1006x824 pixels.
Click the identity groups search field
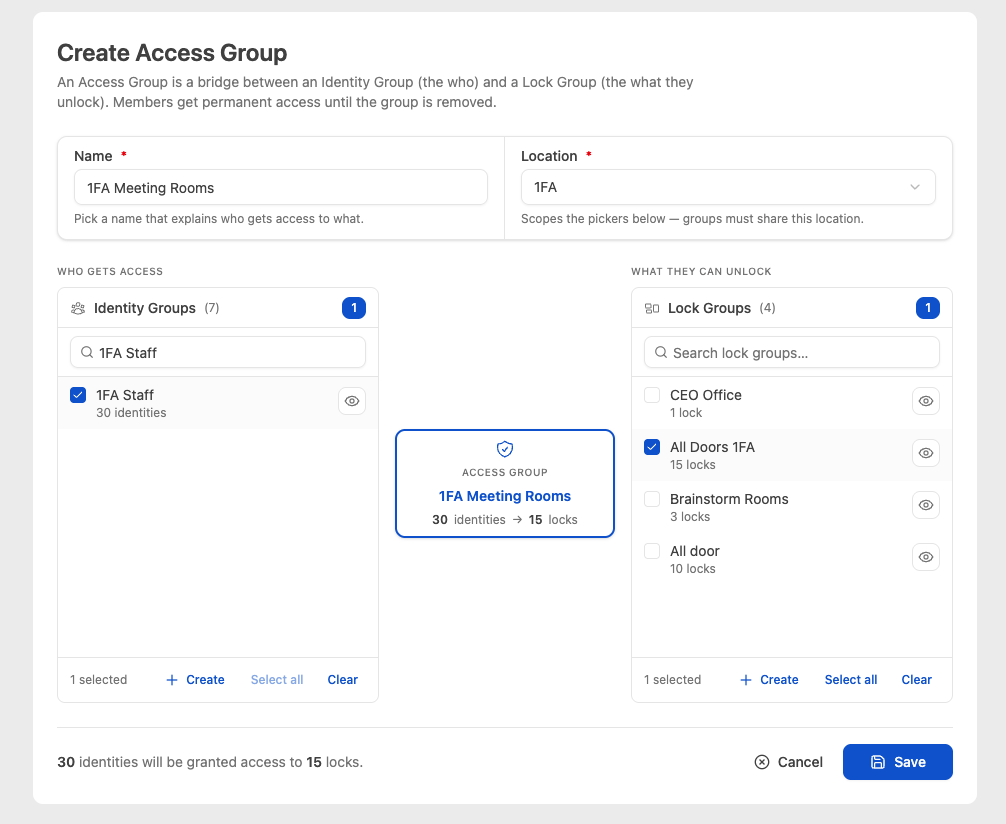(218, 352)
